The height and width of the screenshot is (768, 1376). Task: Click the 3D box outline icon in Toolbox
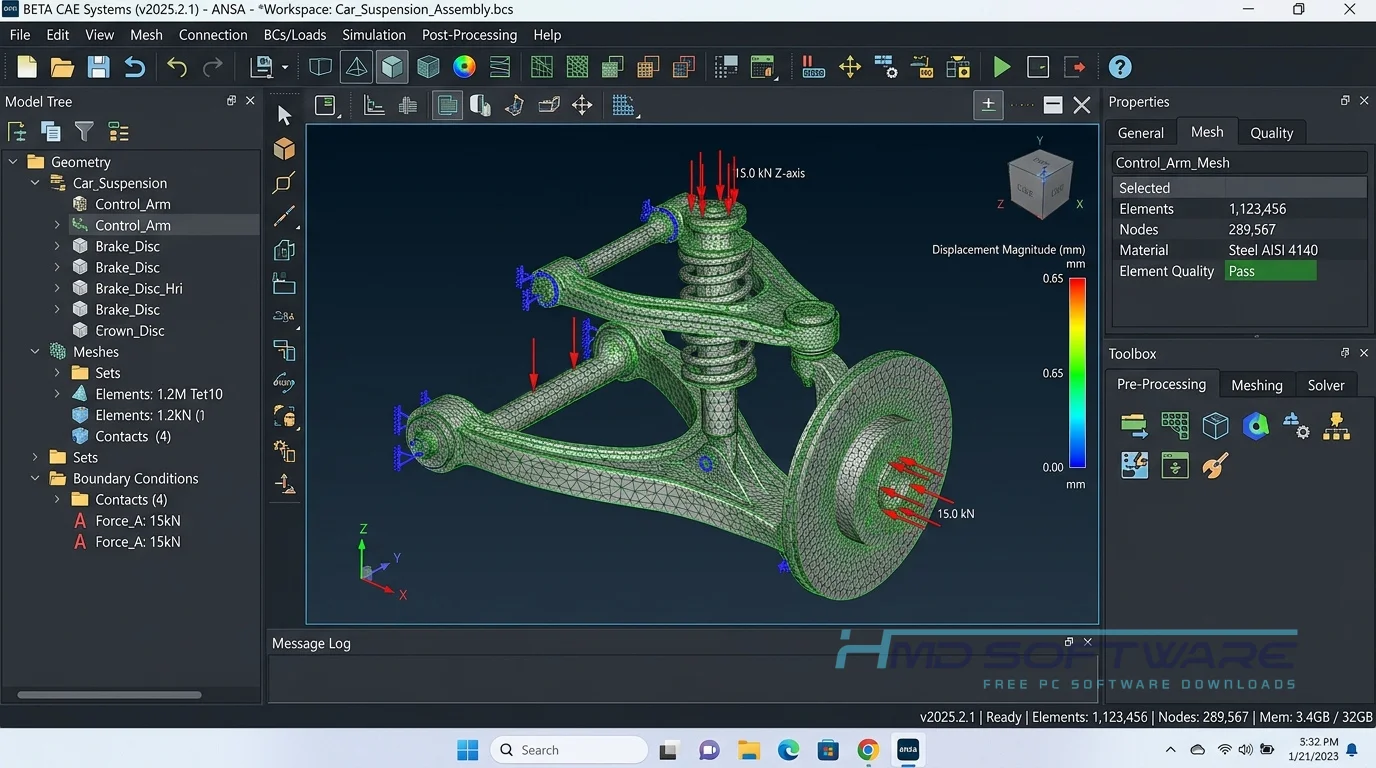click(1215, 426)
